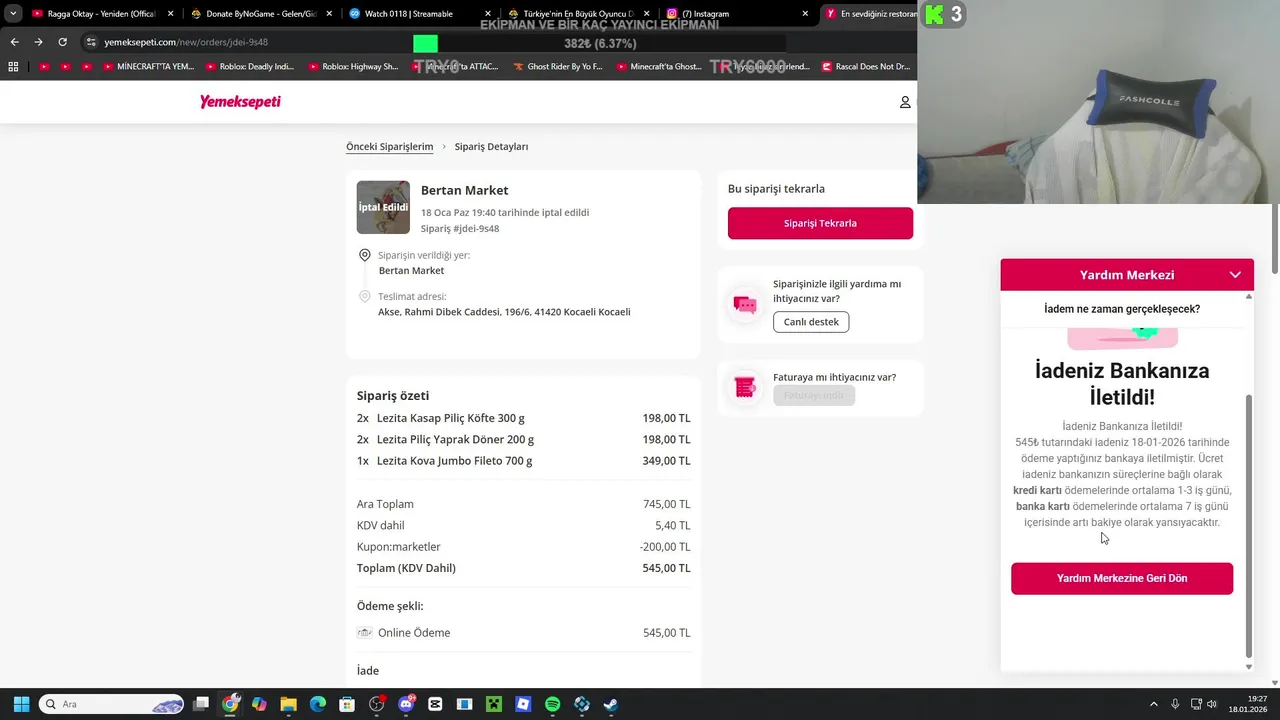Viewport: 1280px width, 720px height.
Task: Click the browser back arrow
Action: click(x=14, y=42)
